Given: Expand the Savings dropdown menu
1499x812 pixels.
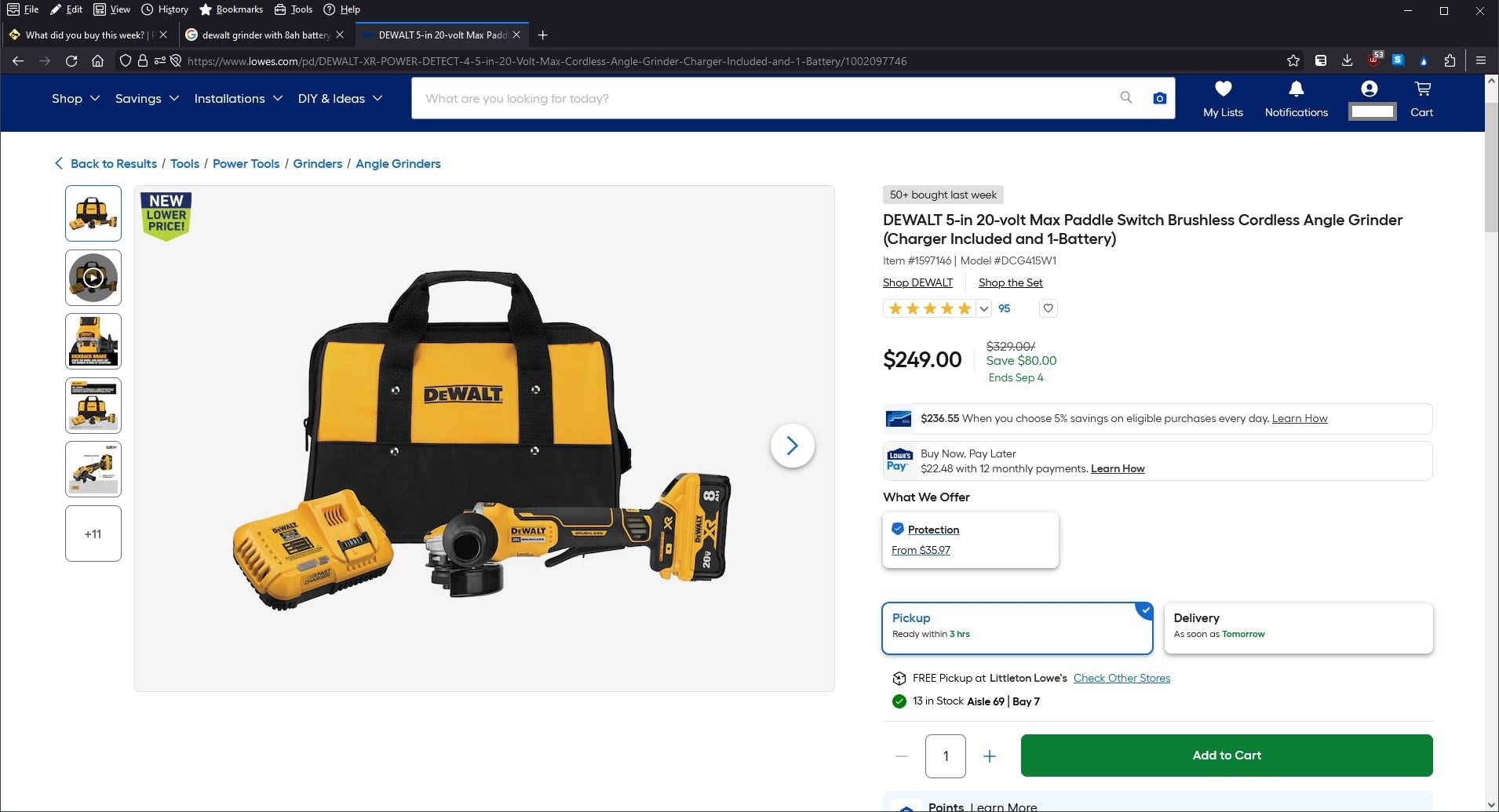Looking at the screenshot, I should tap(147, 99).
